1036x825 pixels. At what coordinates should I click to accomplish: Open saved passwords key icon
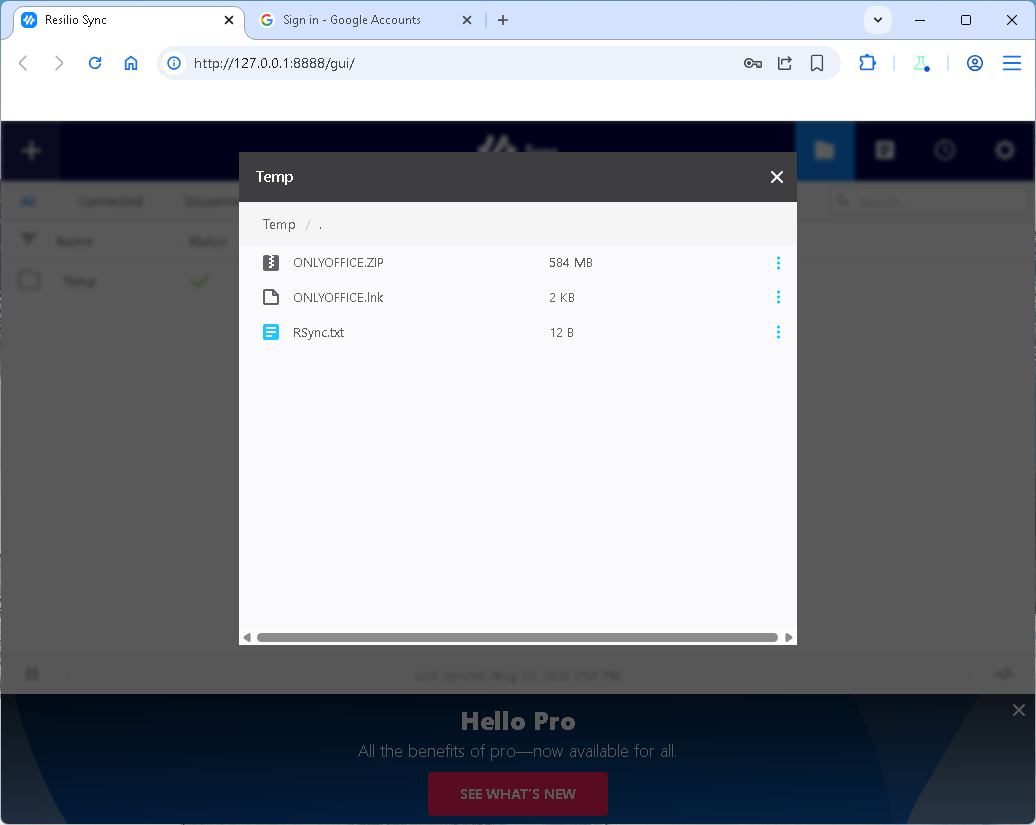tap(753, 63)
